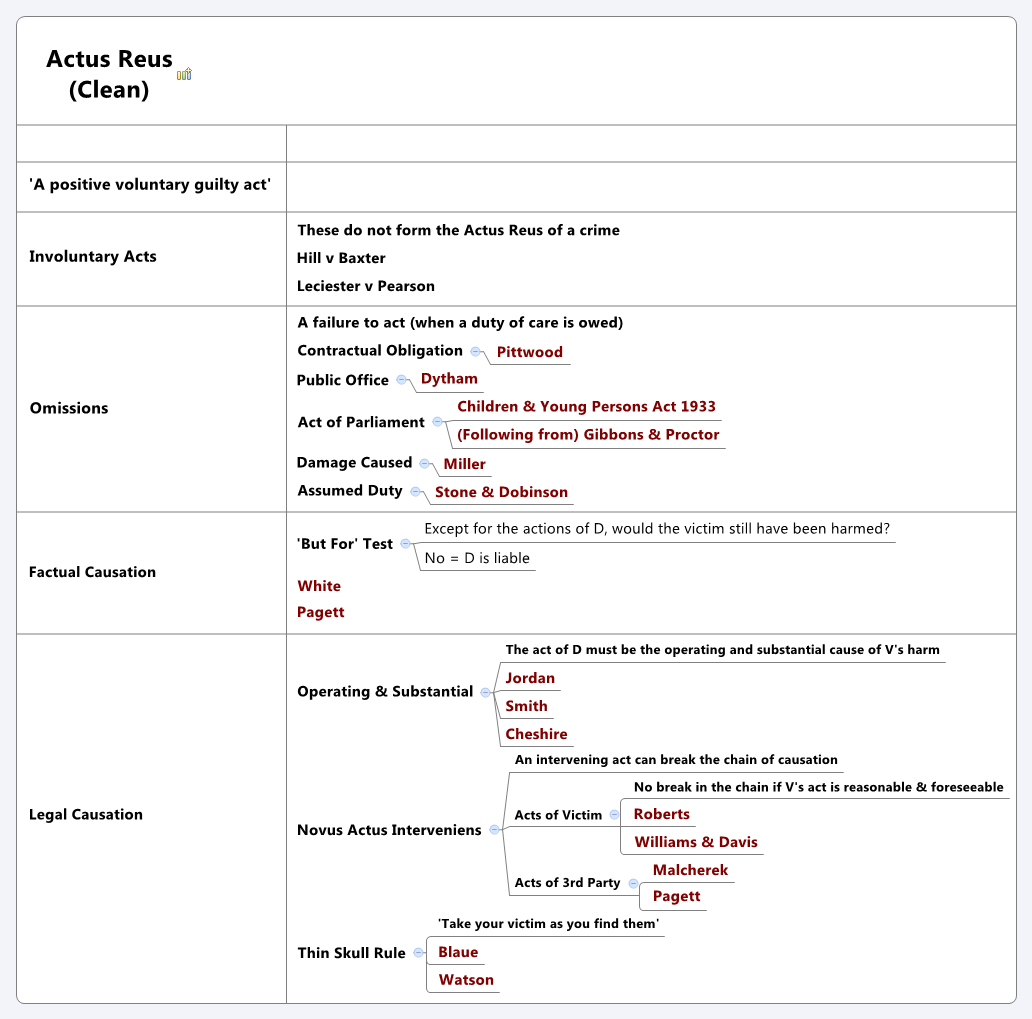The height and width of the screenshot is (1019, 1032).
Task: Collapse the Acts of Victim branch
Action: click(x=614, y=815)
